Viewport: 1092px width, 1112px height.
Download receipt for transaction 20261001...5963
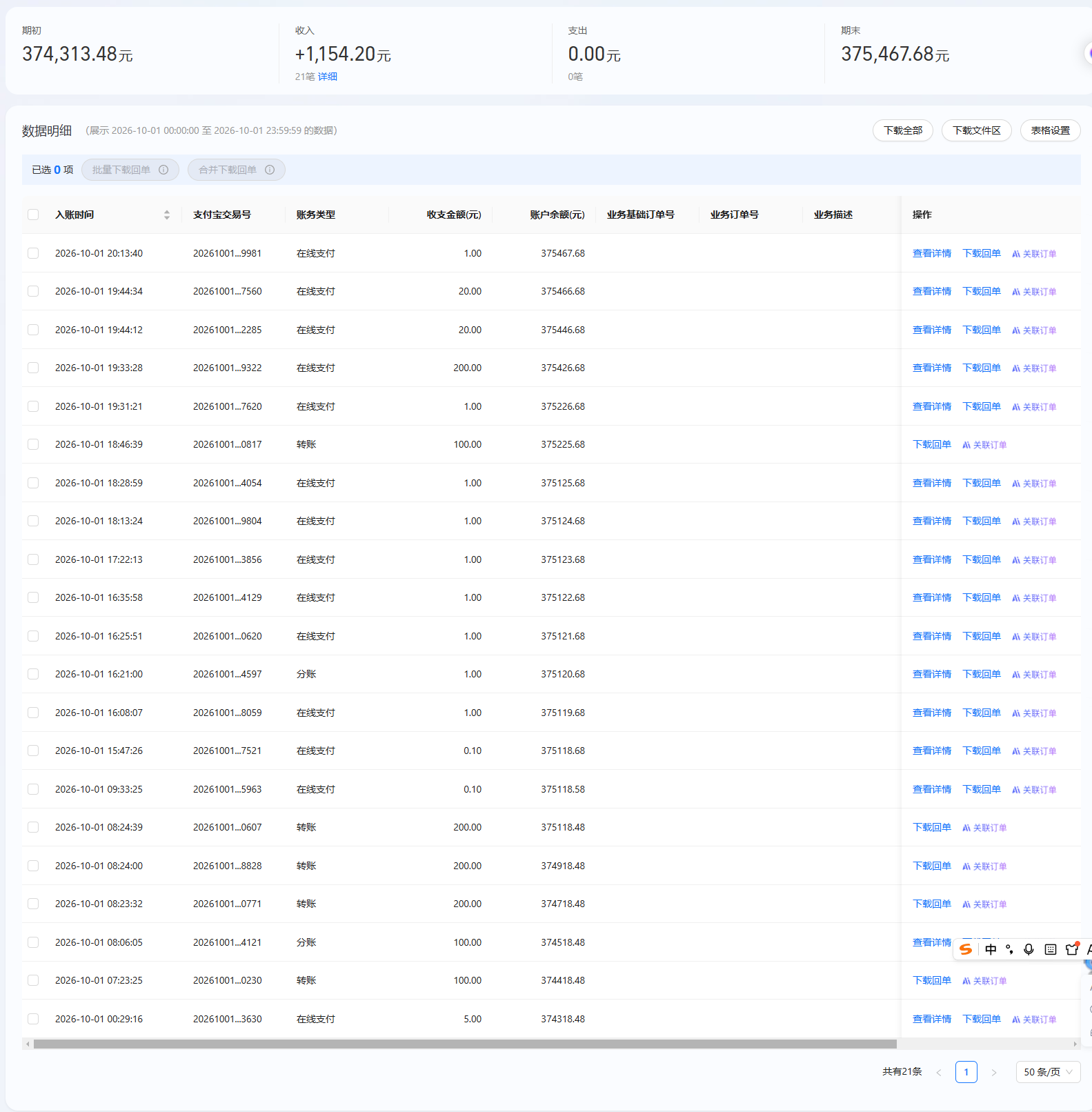coord(982,789)
